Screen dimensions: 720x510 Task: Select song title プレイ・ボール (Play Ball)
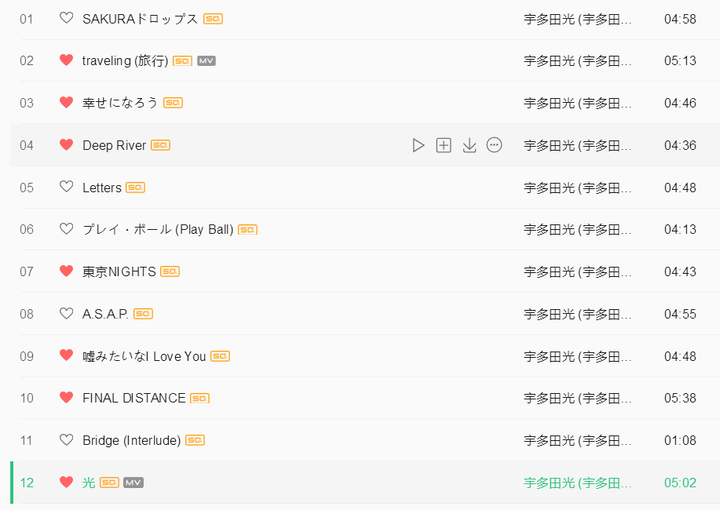(x=158, y=230)
